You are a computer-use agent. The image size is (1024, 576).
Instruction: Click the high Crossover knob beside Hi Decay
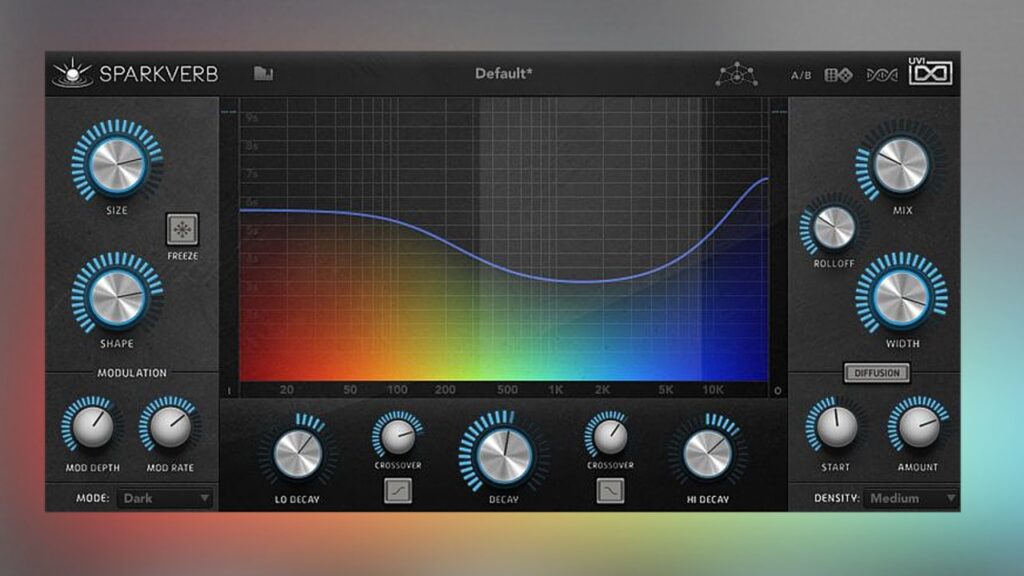[610, 437]
